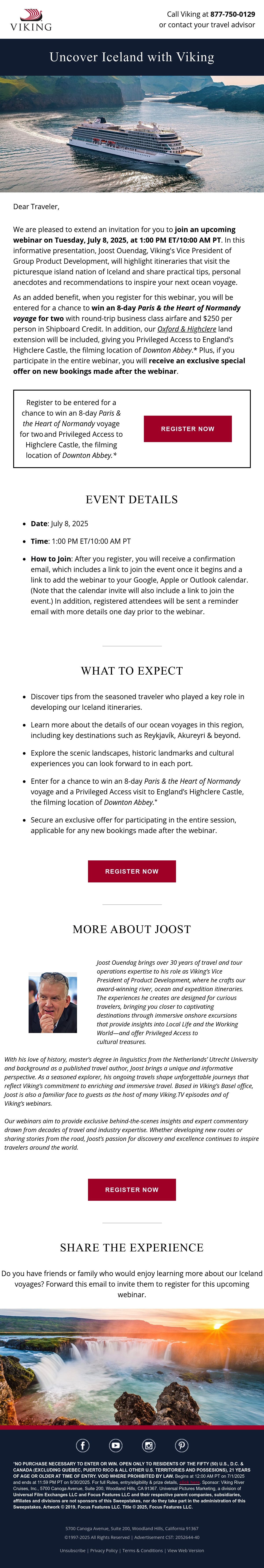Viewport: 264px width, 1568px height.
Task: Click Register Now below What to Expect
Action: [132, 871]
